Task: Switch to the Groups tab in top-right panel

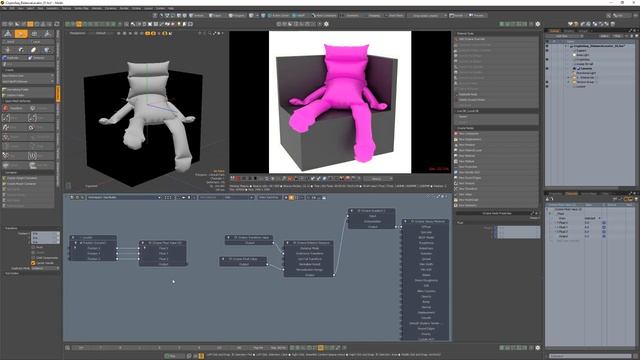Action: pos(583,31)
